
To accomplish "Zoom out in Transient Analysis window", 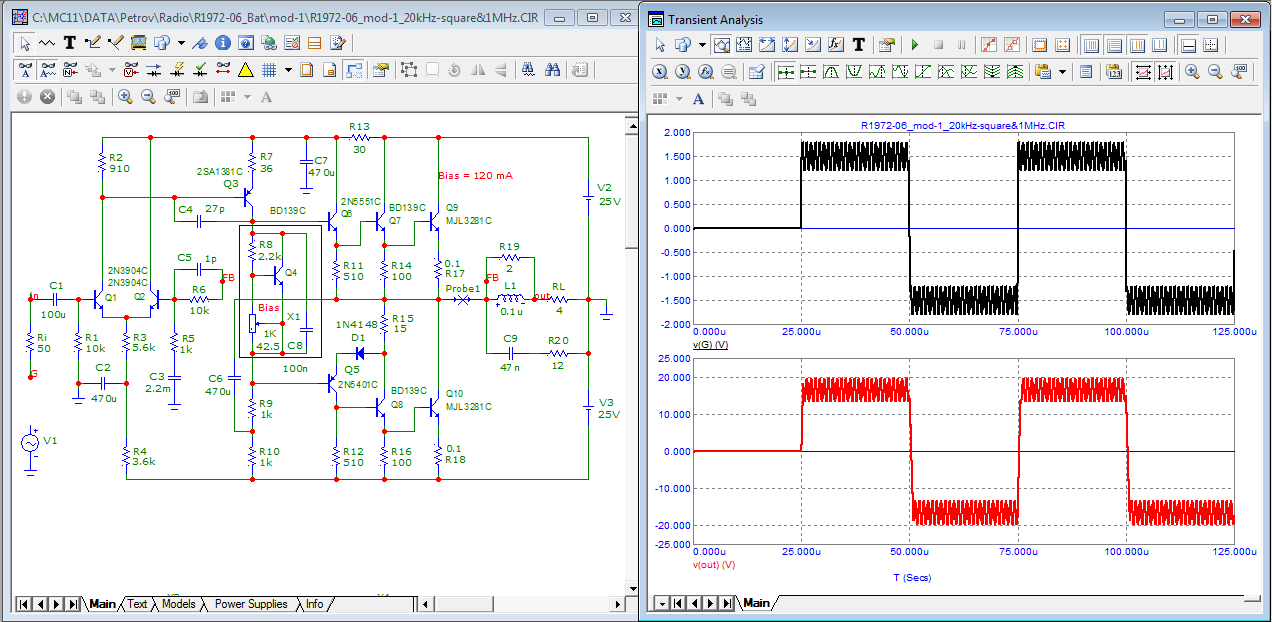I will click(1215, 72).
